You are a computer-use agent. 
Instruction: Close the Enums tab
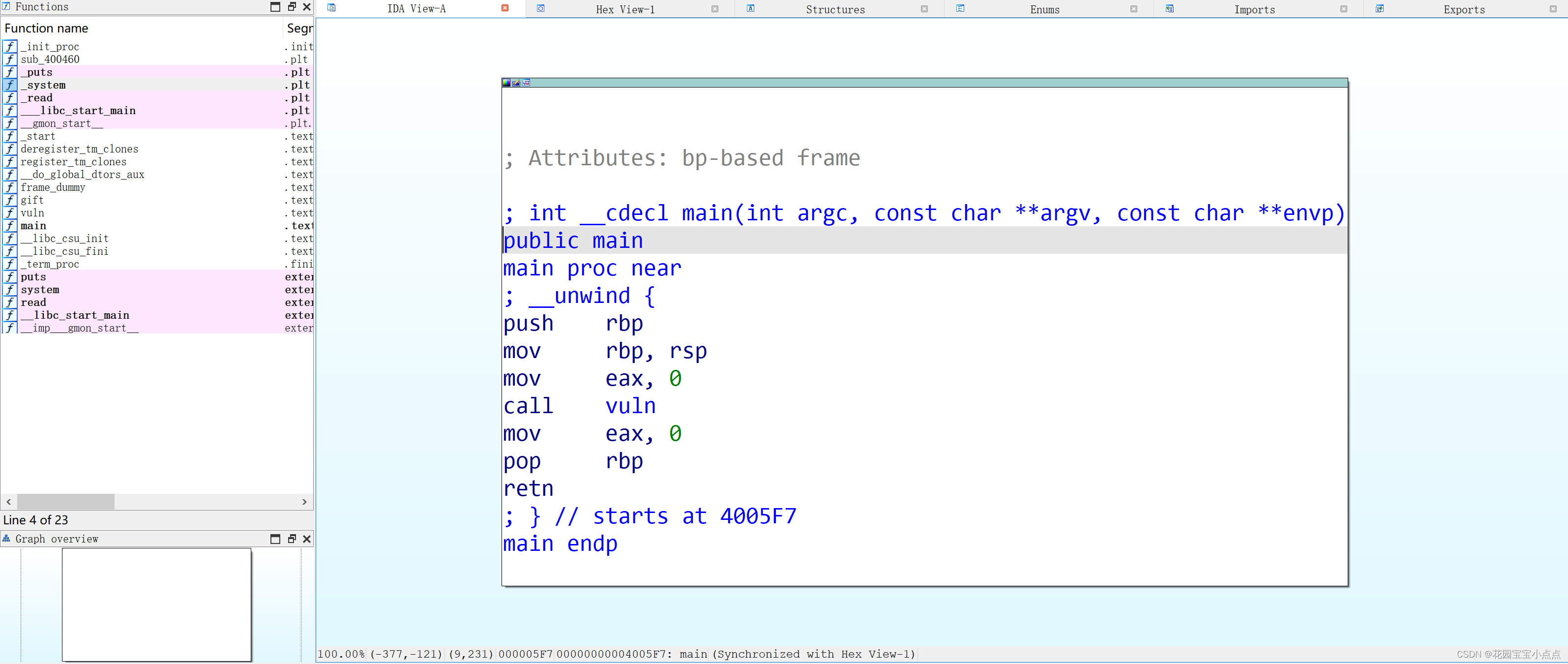(1133, 8)
